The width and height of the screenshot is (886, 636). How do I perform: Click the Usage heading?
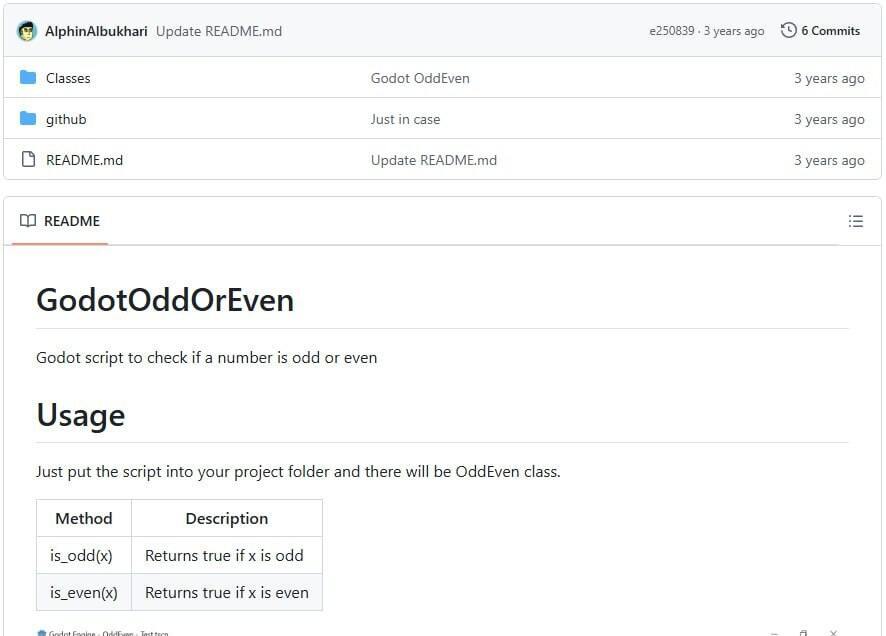point(81,415)
